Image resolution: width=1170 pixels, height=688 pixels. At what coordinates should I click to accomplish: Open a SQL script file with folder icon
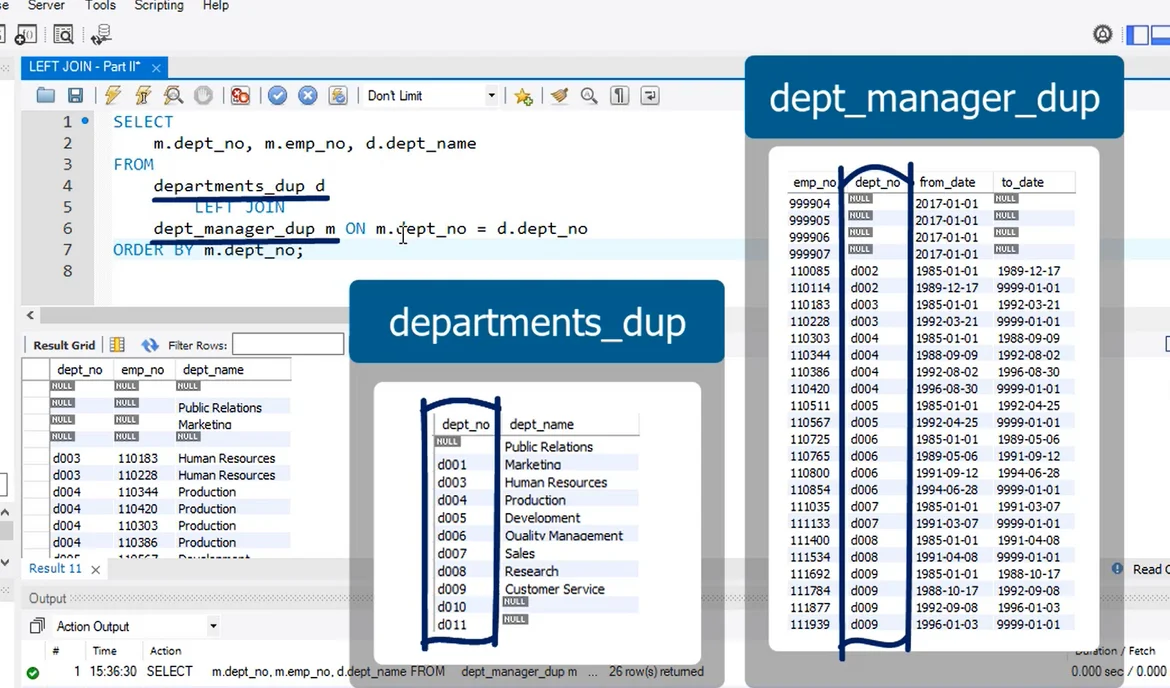pyautogui.click(x=45, y=96)
